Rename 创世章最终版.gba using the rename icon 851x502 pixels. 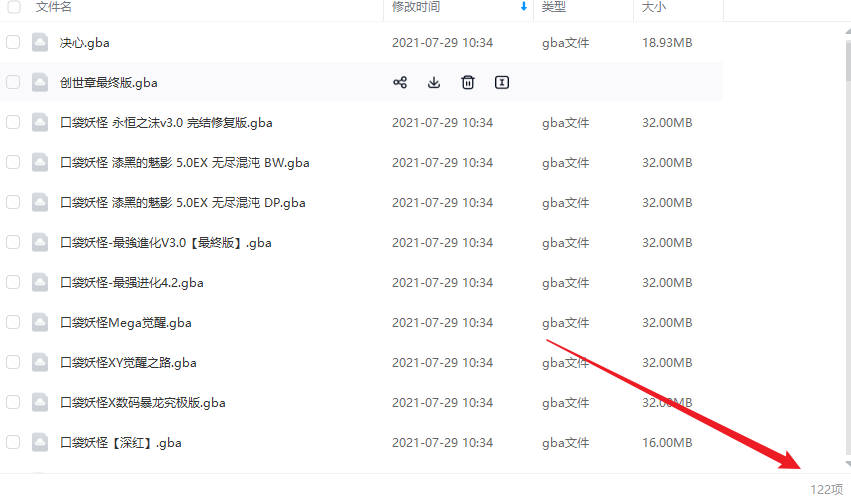pyautogui.click(x=502, y=82)
